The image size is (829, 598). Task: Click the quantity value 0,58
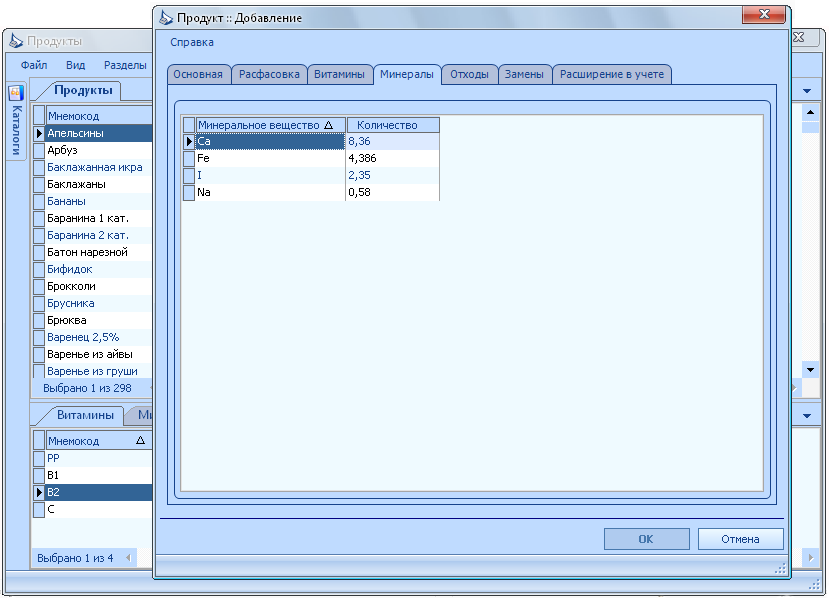(392, 192)
